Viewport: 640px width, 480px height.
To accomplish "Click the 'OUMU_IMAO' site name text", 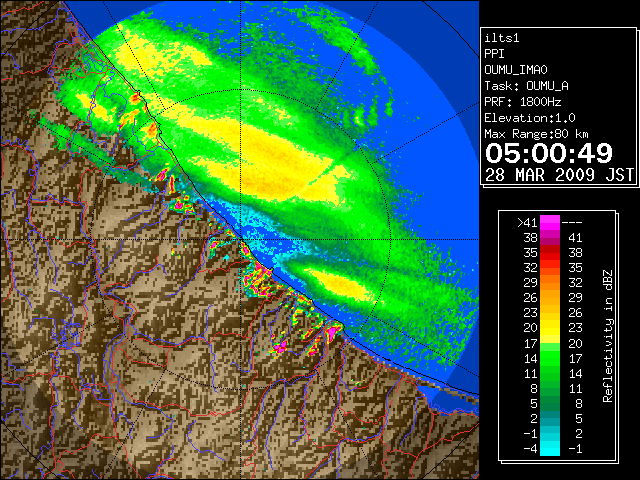I will 516,70.
